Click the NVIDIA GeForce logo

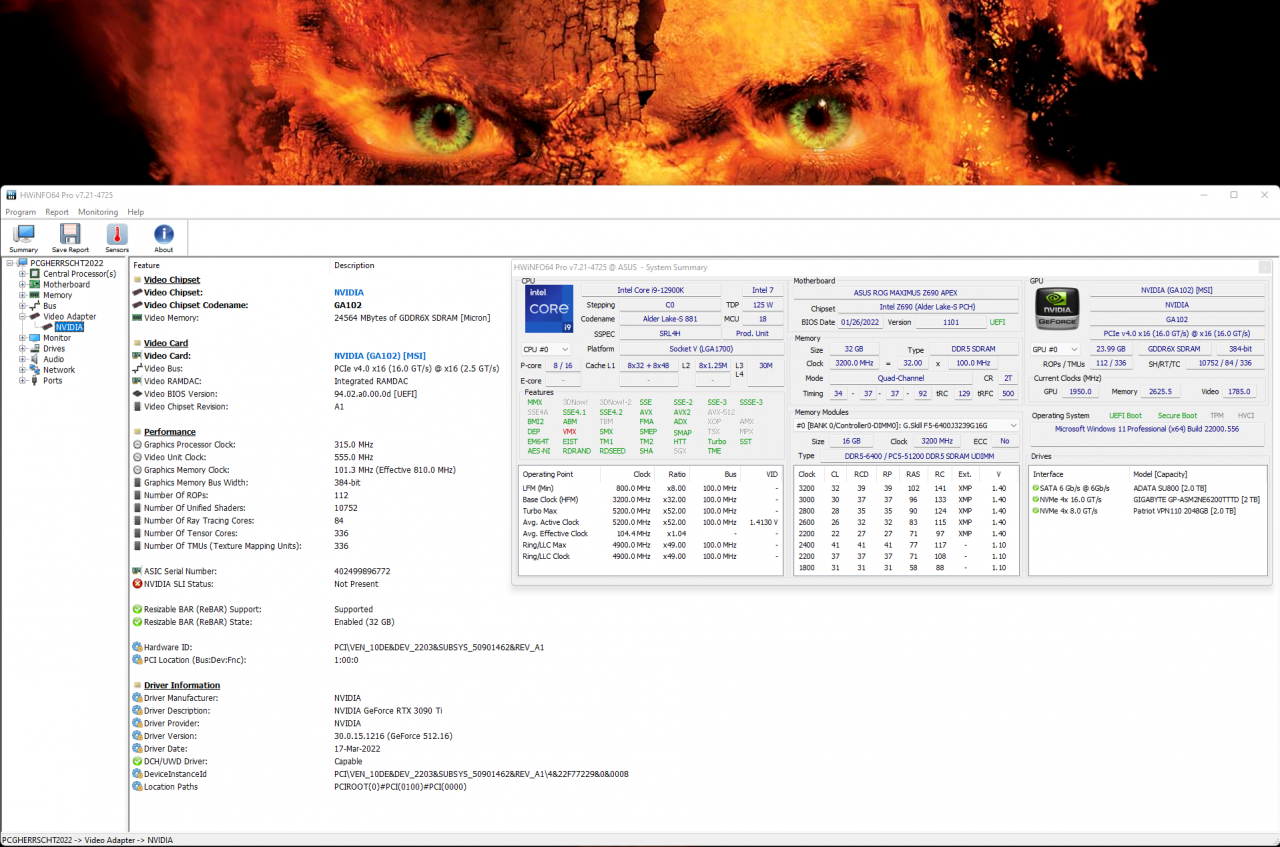(1057, 310)
